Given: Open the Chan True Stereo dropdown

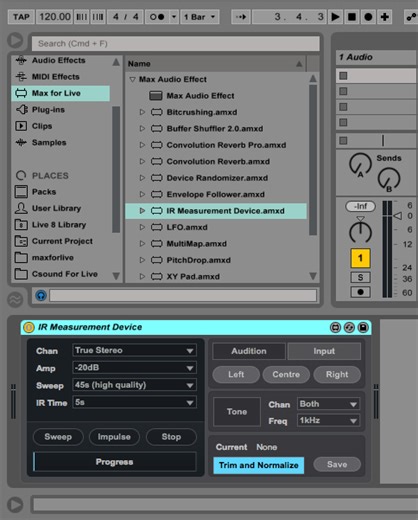Looking at the screenshot, I should 134,350.
